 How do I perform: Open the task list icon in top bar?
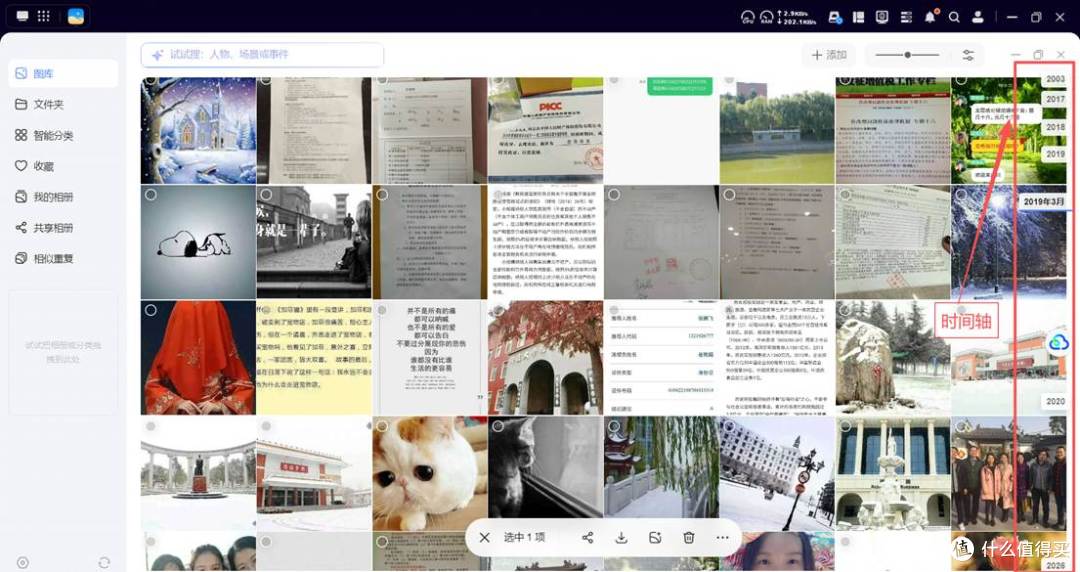point(906,17)
